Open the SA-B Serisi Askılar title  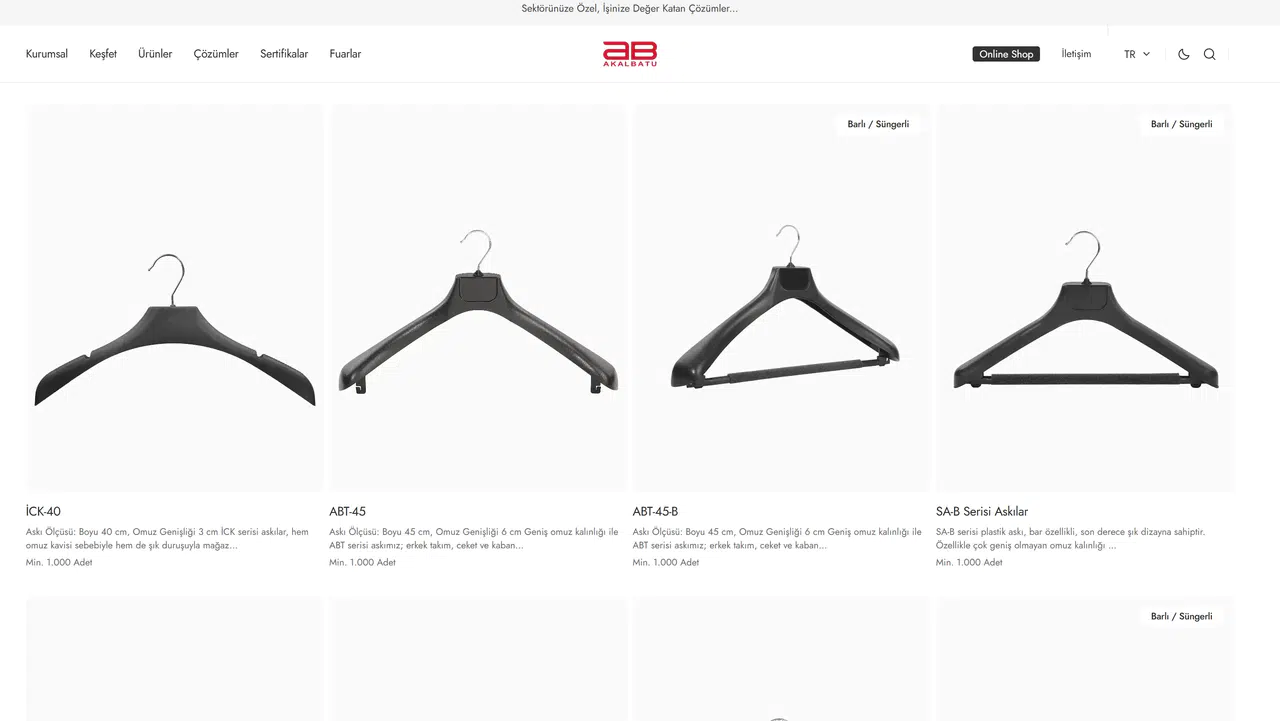982,511
